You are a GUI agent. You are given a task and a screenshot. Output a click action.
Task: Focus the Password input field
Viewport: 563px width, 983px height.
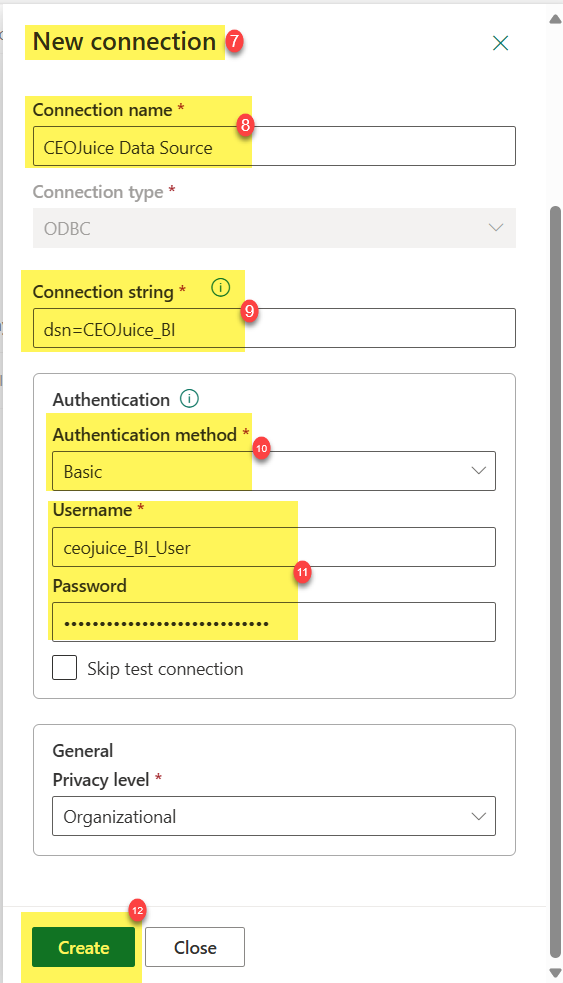[274, 622]
